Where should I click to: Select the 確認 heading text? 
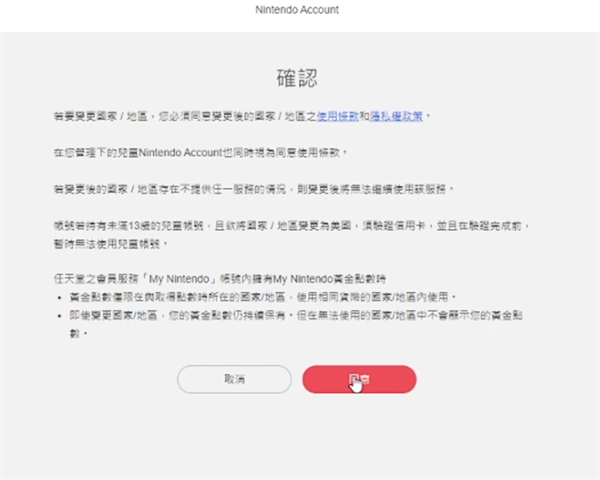(297, 78)
